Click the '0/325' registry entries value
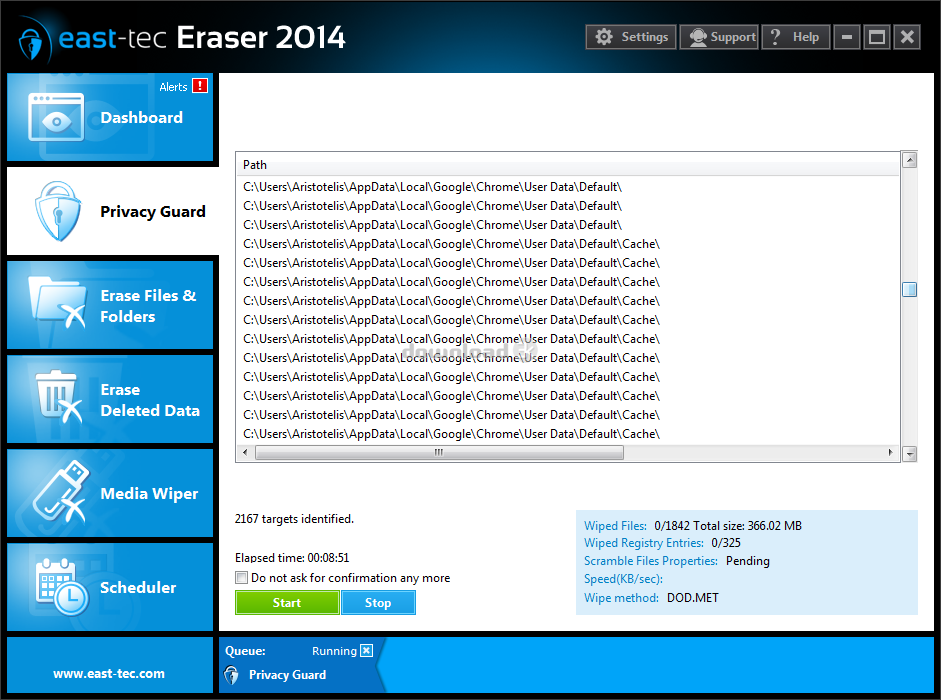Screen dimensions: 941x700 click(726, 543)
